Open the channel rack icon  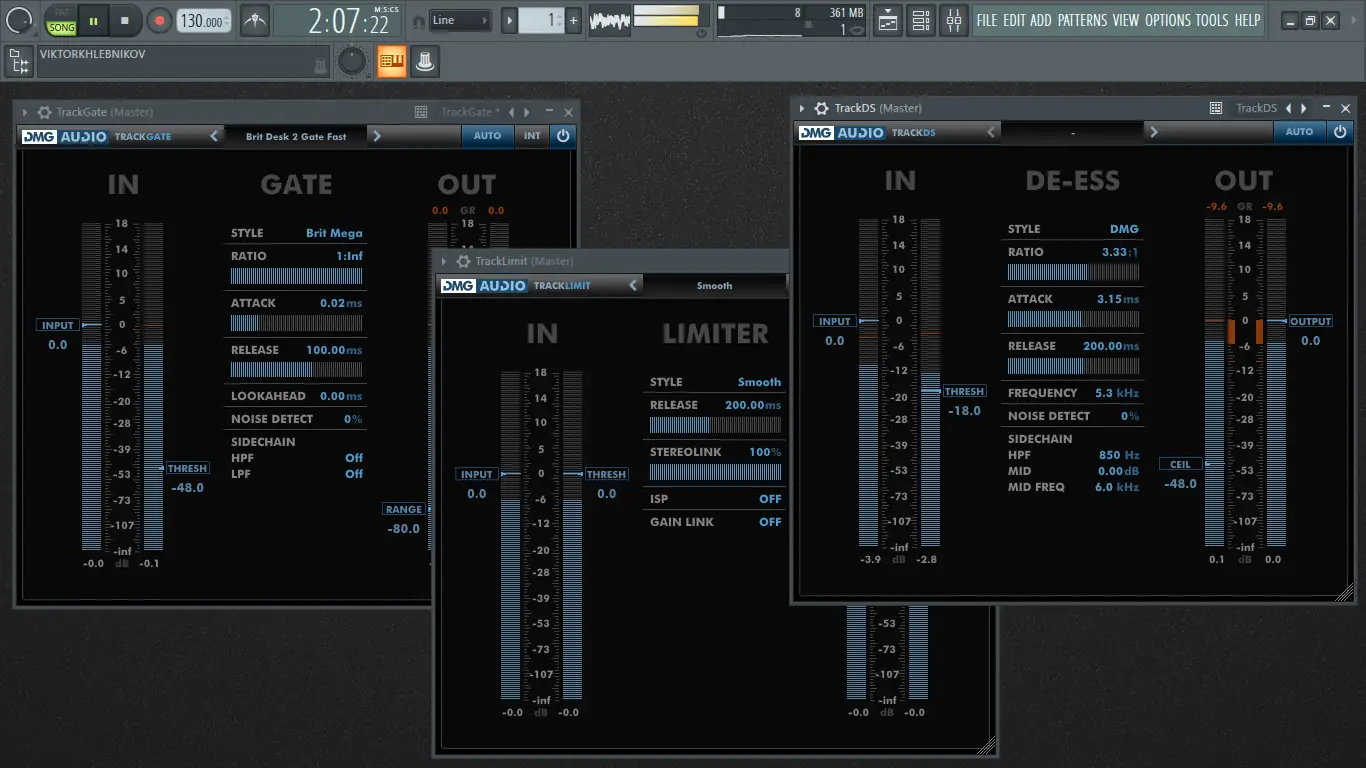point(921,20)
